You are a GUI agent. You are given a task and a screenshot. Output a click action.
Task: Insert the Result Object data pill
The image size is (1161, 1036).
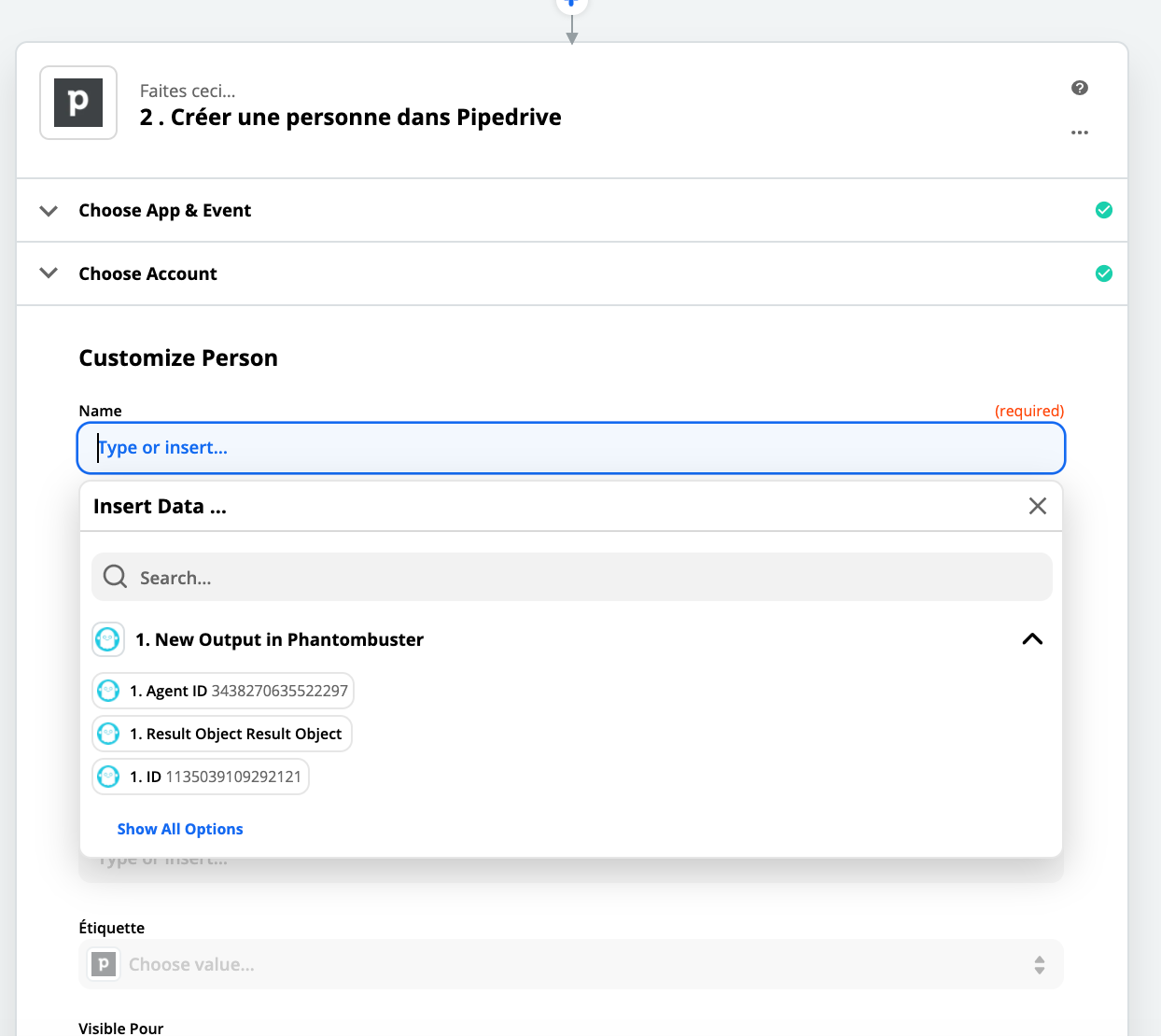tap(222, 734)
